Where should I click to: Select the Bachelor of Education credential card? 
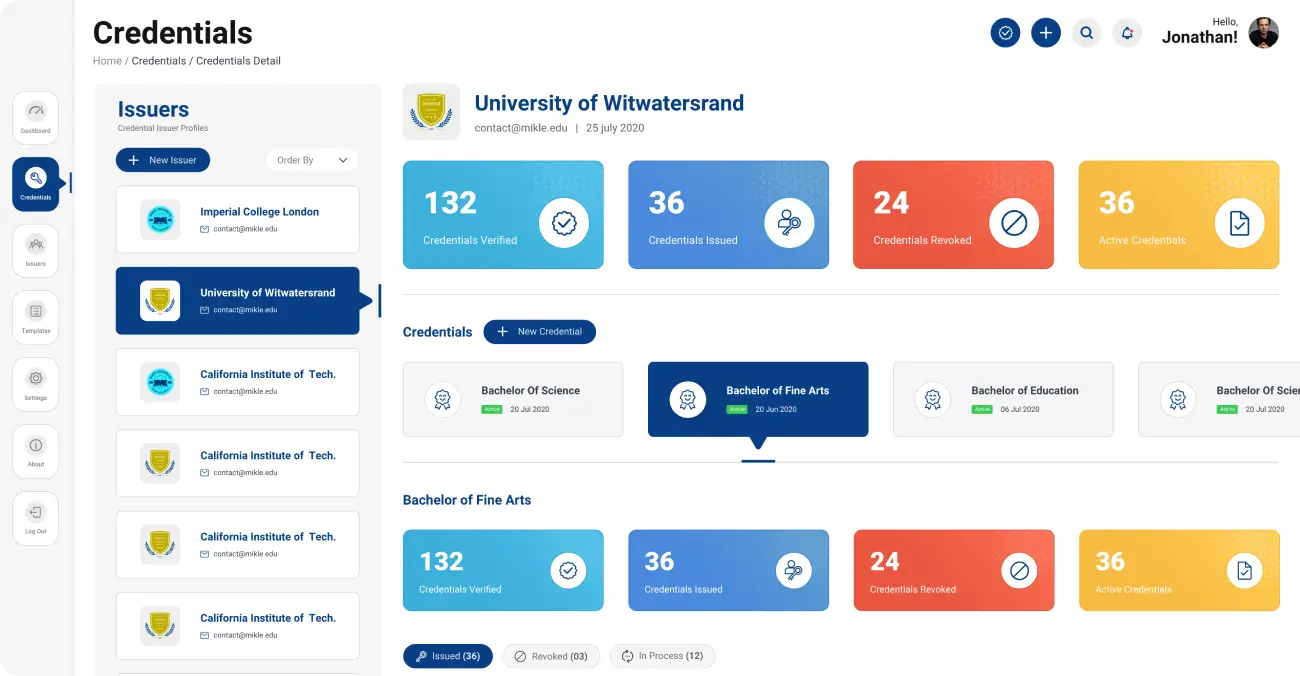[1002, 399]
